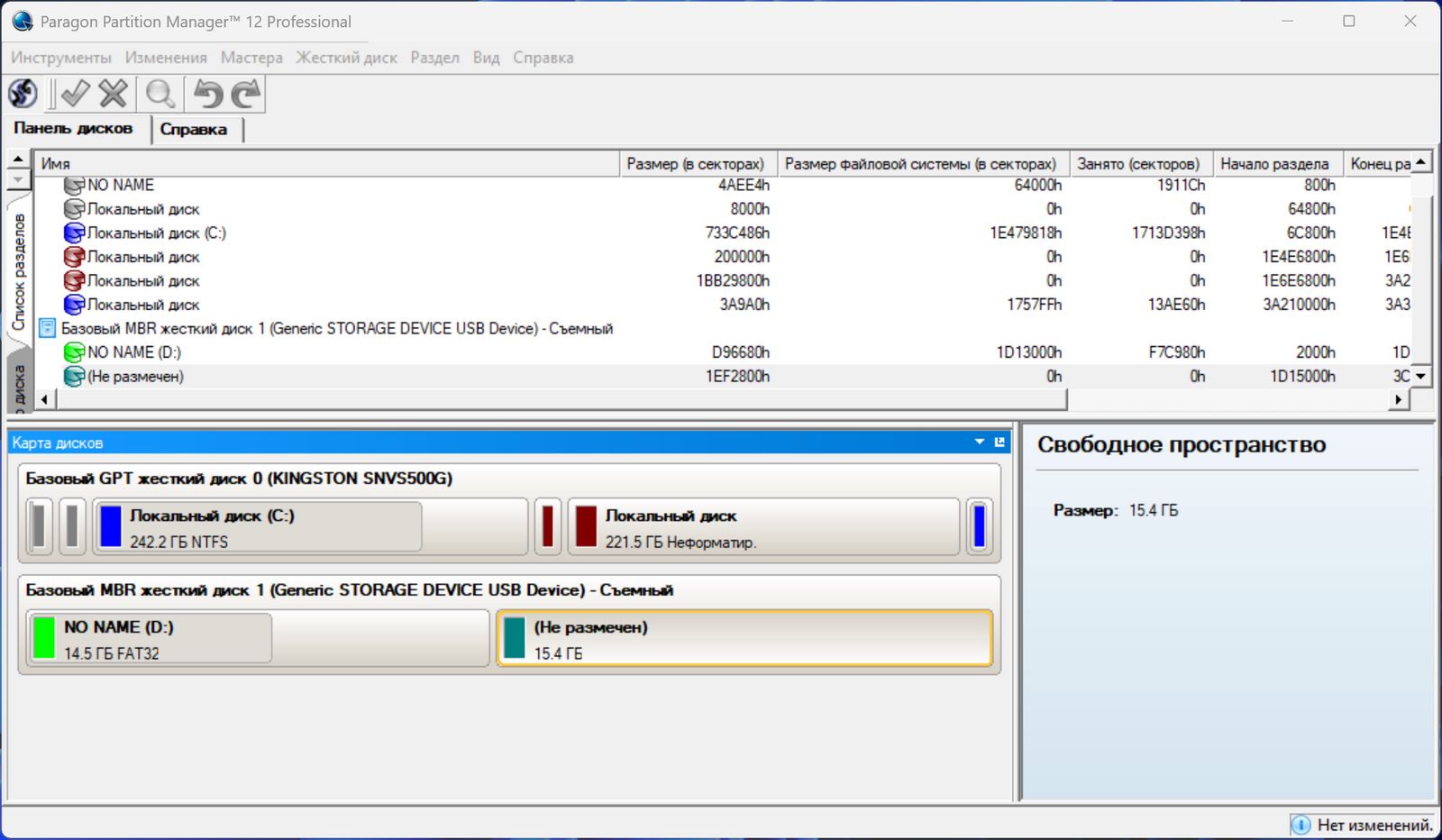
Task: Open the Инструменты menu
Action: [61, 58]
